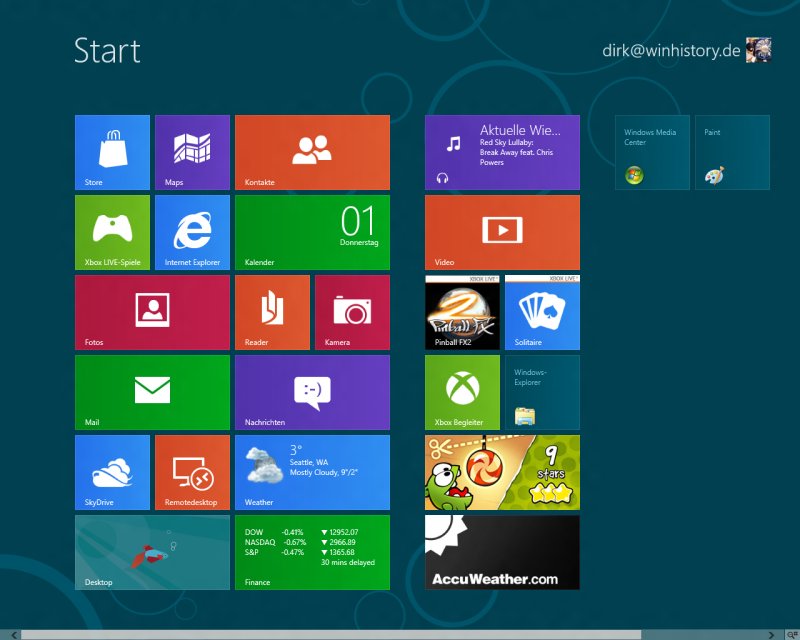Open the Xbox LIVE-Spiele tile
Screen dimensions: 800x640
(112, 232)
